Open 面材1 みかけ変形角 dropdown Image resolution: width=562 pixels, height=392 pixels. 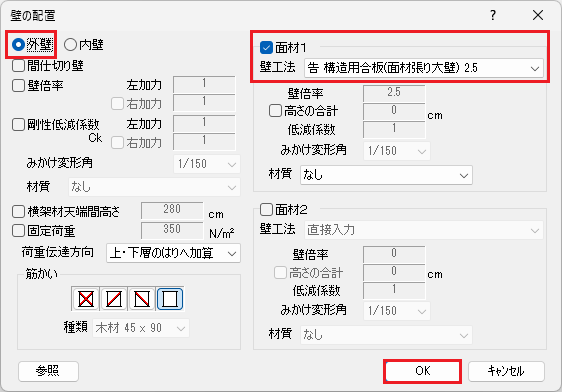coord(397,151)
